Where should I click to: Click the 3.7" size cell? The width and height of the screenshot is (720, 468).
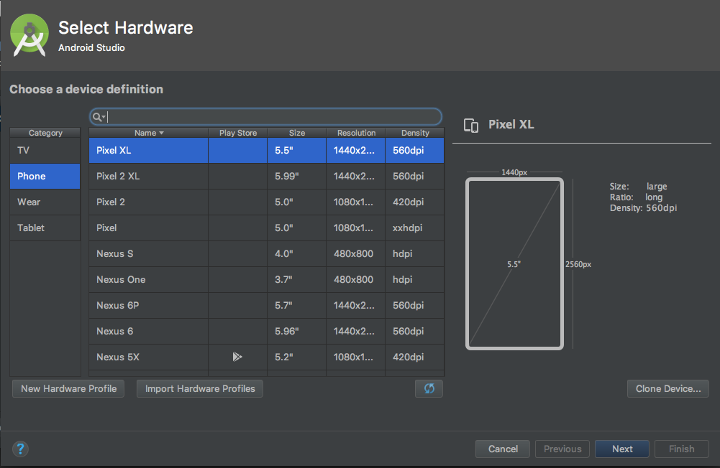(297, 280)
